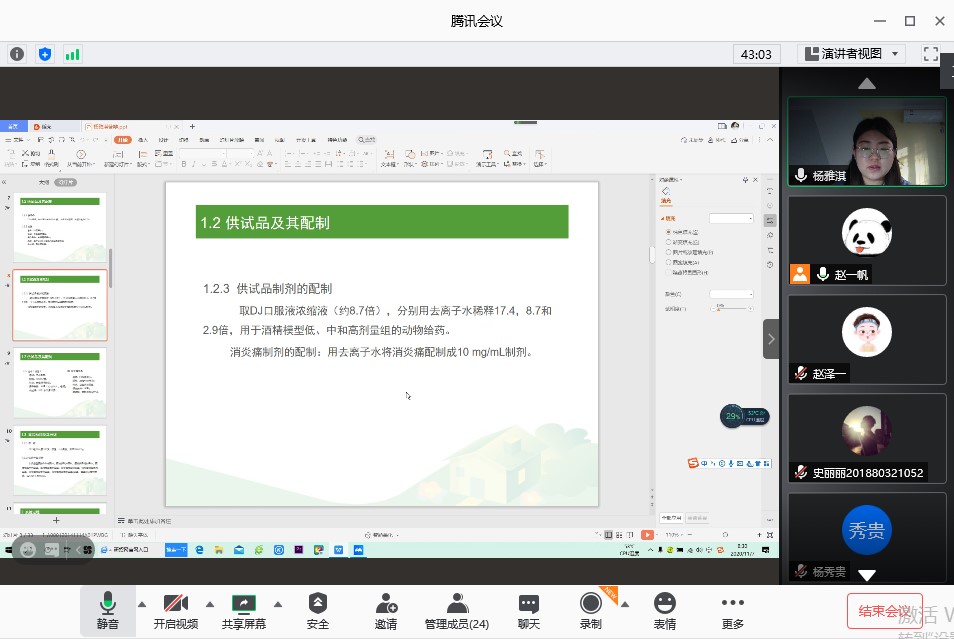954x639 pixels.
Task: Toggle the 静音 microphone mute
Action: coord(107,611)
